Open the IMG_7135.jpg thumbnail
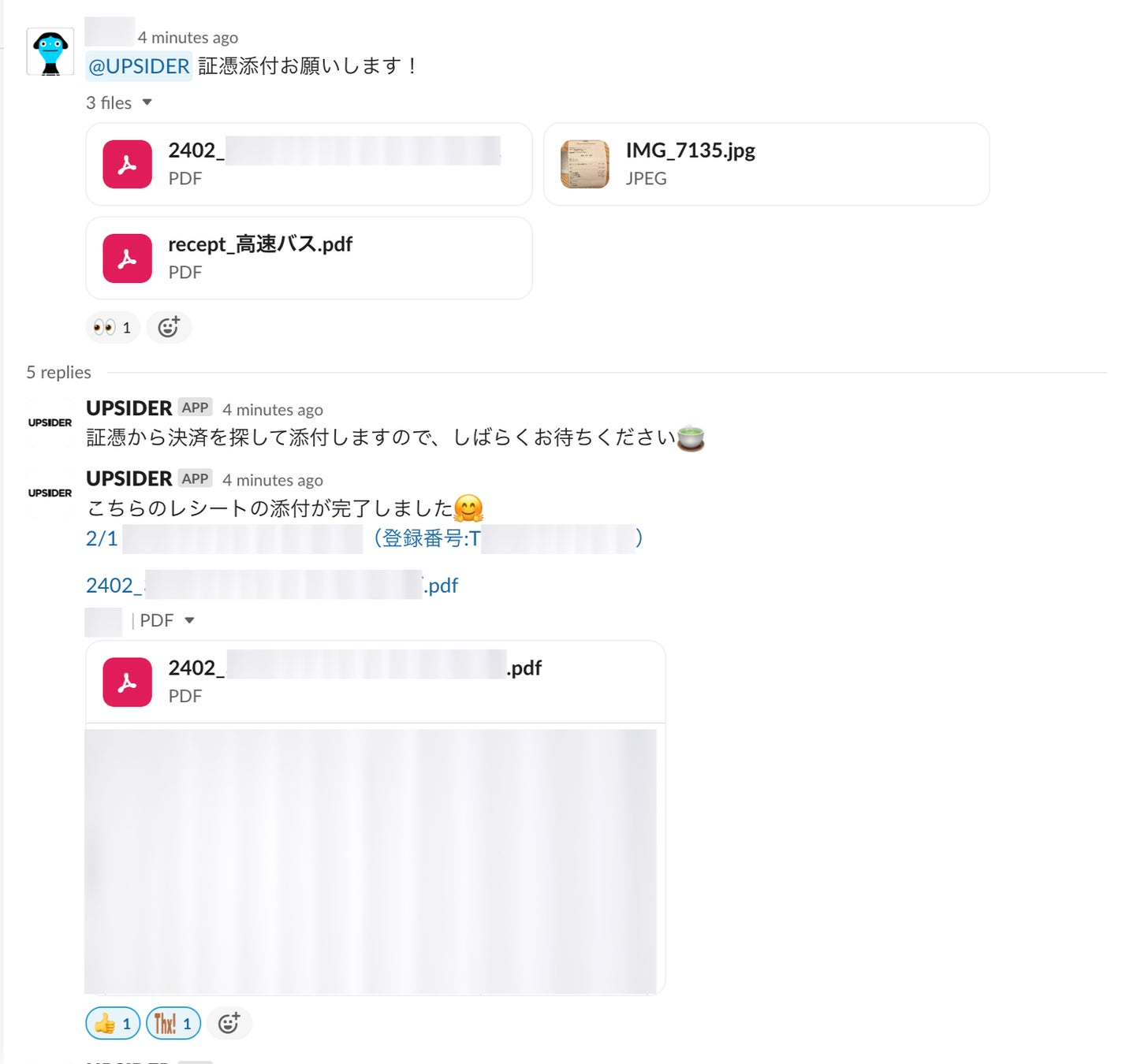The width and height of the screenshot is (1133, 1064). click(x=584, y=164)
